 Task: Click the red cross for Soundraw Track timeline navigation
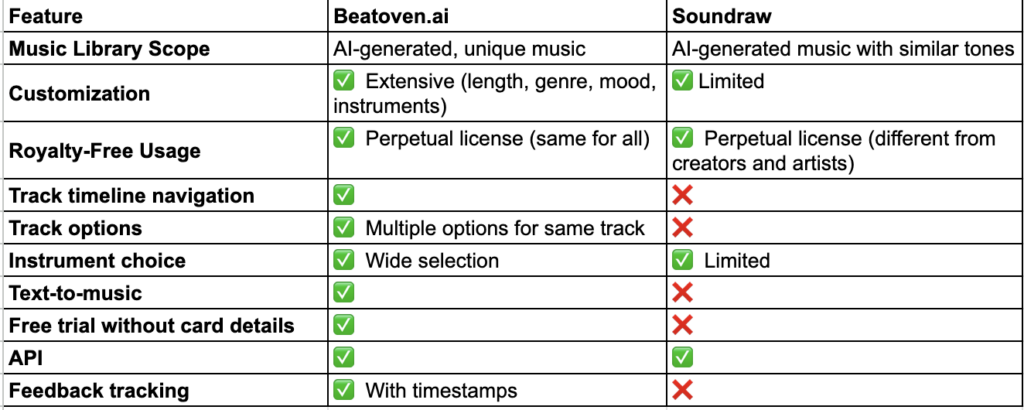click(684, 196)
